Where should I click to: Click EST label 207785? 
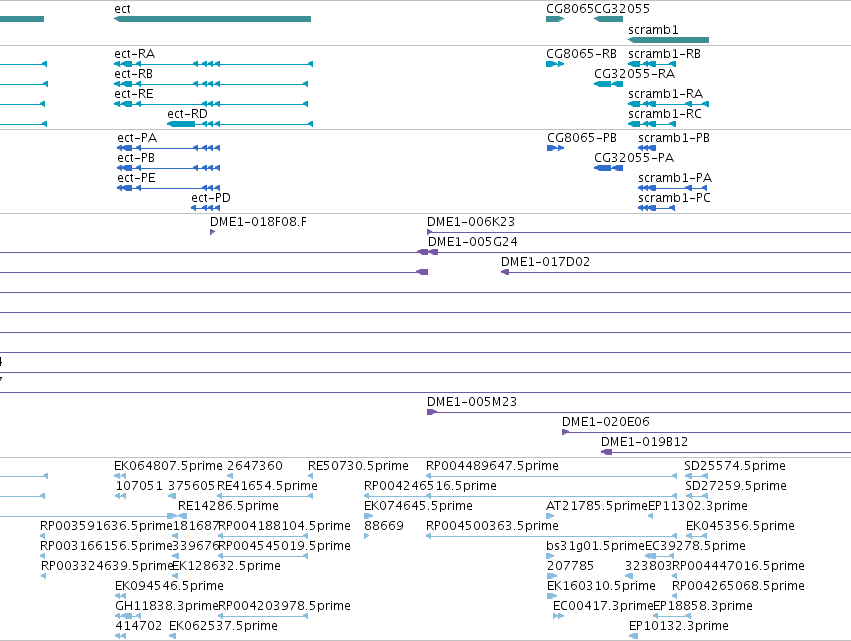(570, 567)
